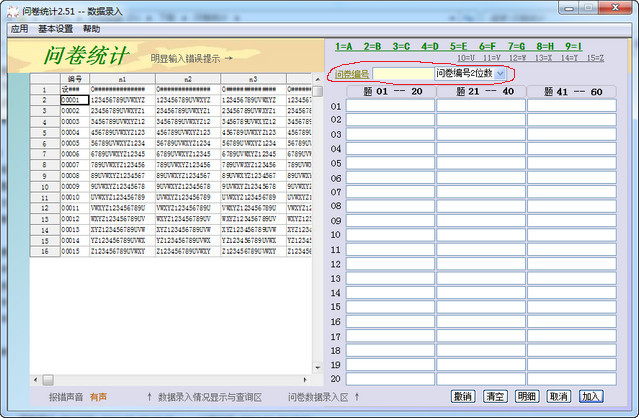Open the 基本设置 menu
The image size is (639, 418).
(x=56, y=30)
